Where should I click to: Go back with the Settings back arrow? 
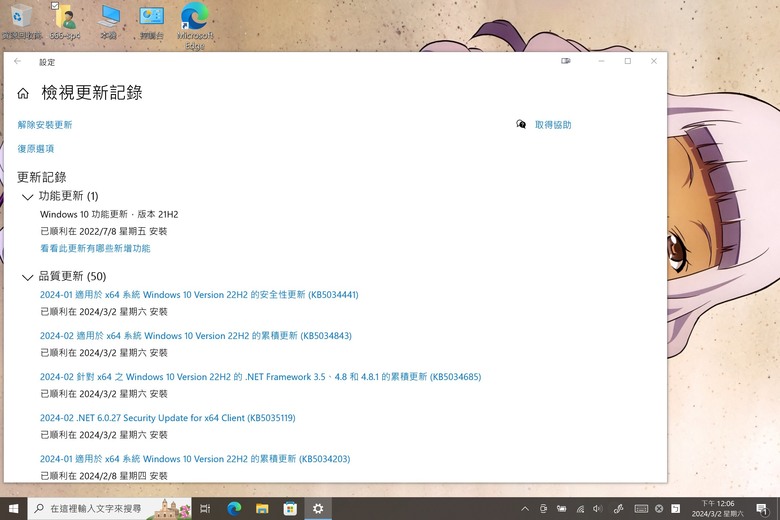17,61
